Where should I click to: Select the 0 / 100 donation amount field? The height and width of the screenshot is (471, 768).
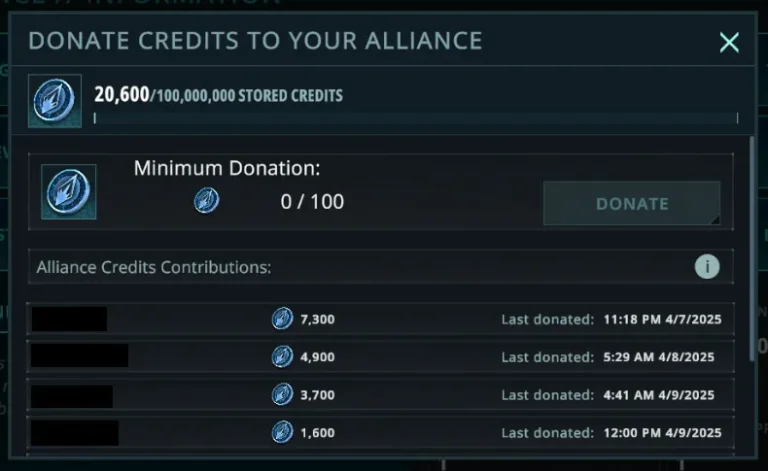[x=312, y=202]
